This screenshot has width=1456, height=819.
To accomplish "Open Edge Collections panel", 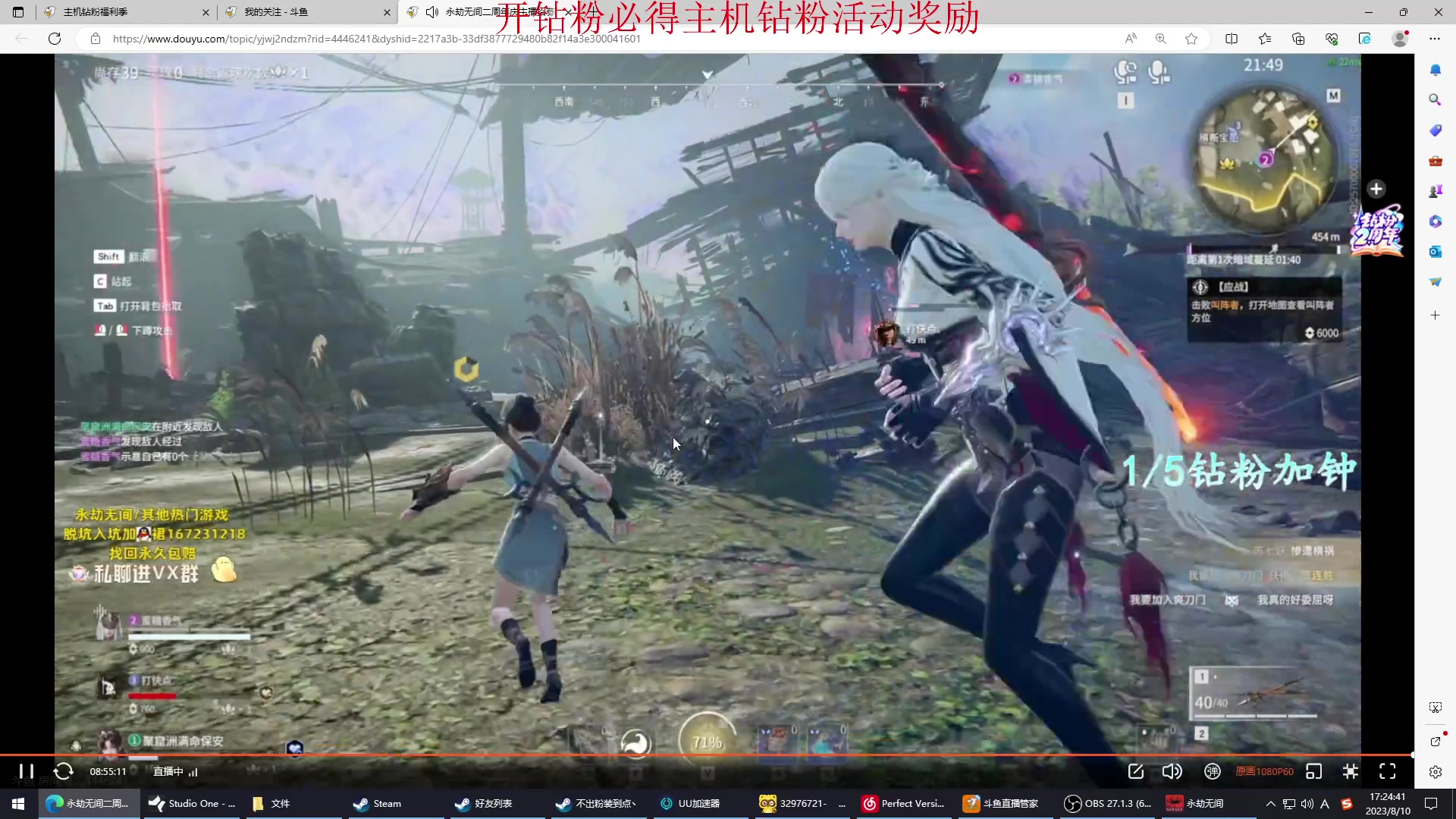I will coord(1298,39).
